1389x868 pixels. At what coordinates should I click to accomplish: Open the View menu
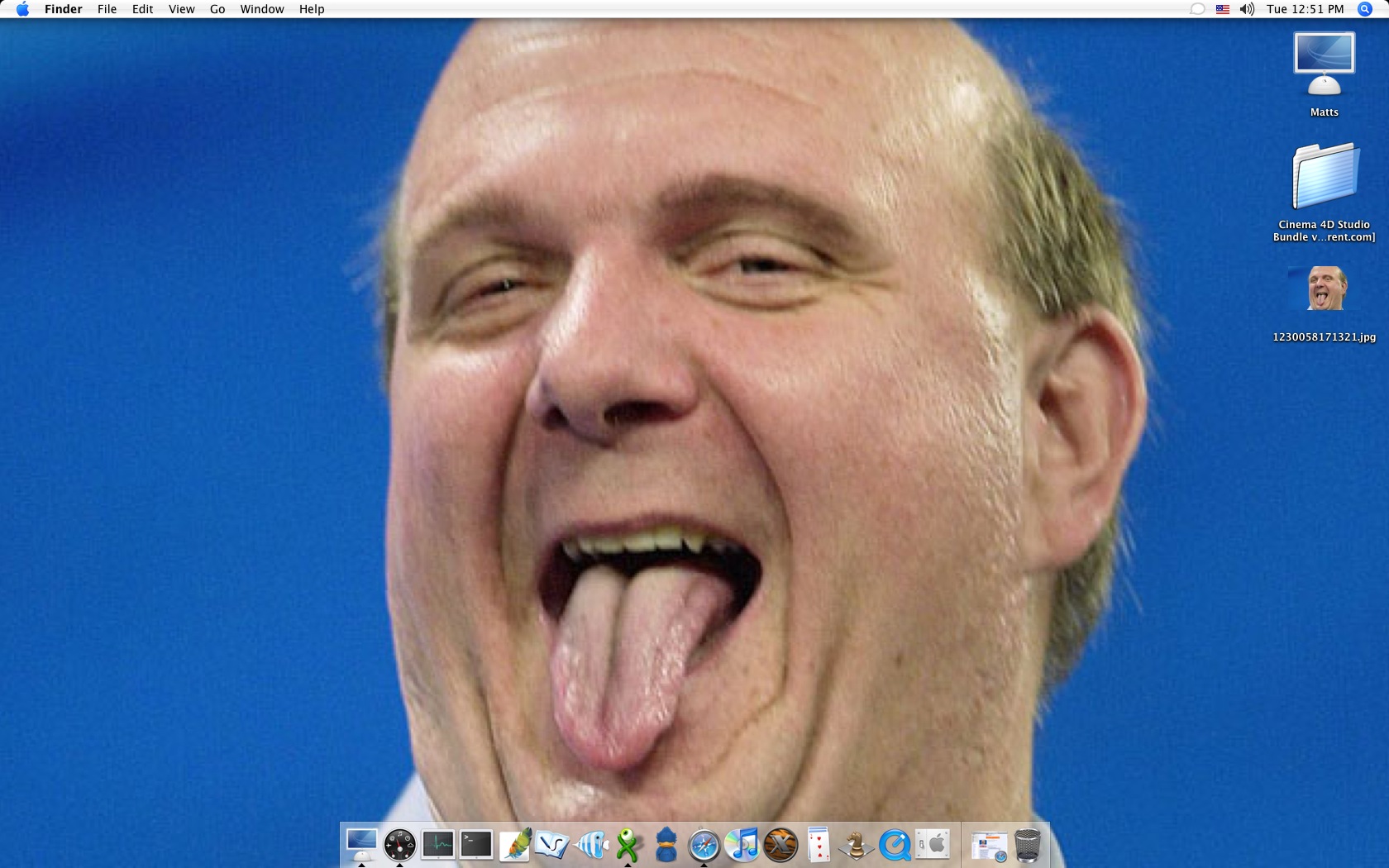point(181,9)
